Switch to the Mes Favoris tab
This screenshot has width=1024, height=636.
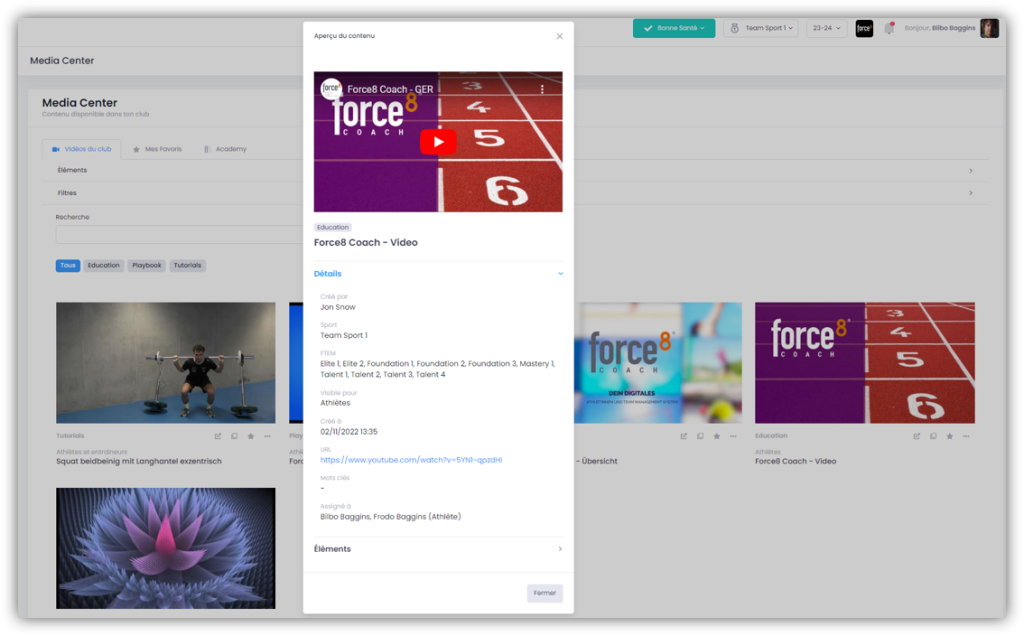(157, 149)
